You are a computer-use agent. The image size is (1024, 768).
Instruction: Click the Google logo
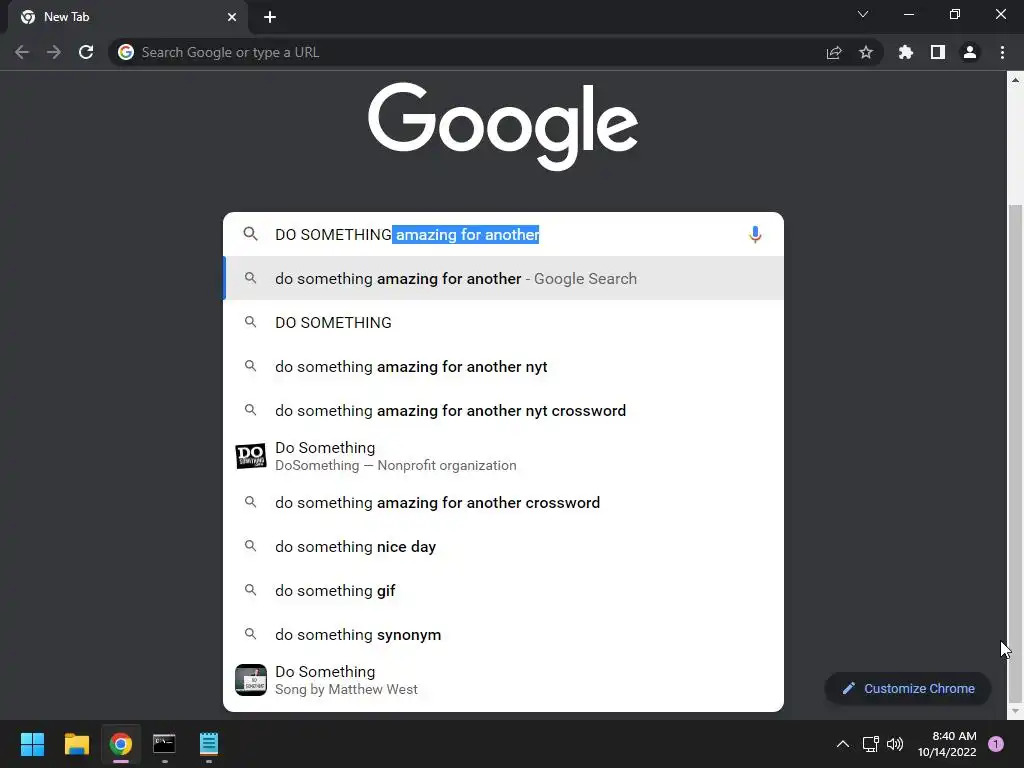(503, 125)
